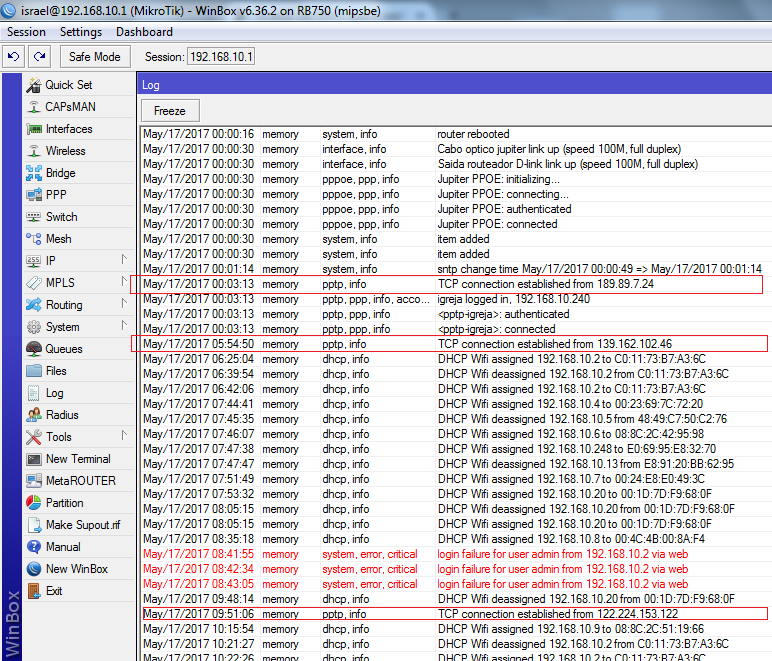Expand the System submenu arrow
The height and width of the screenshot is (661, 772).
pos(124,325)
